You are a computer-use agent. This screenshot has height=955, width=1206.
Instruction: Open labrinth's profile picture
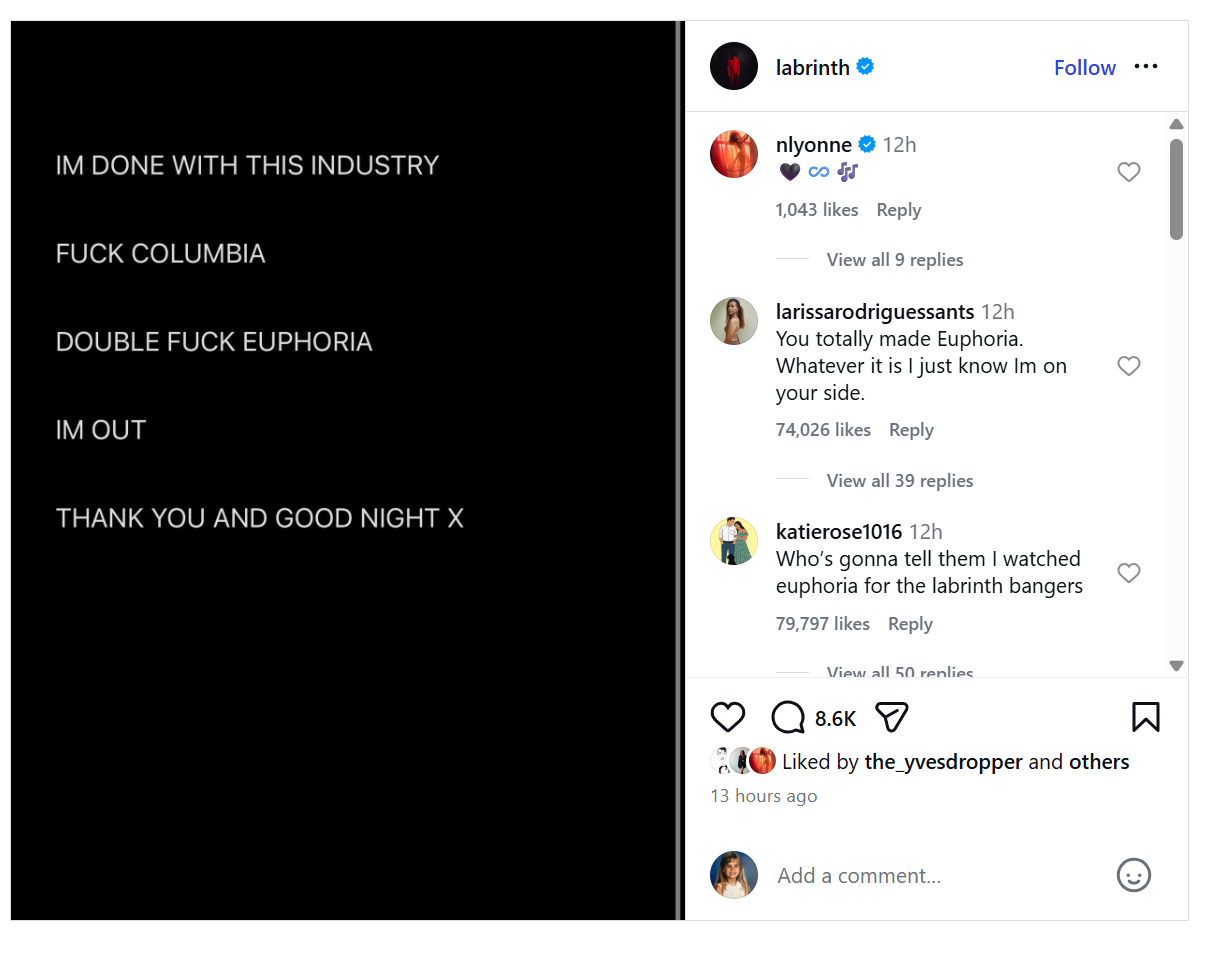click(x=734, y=67)
